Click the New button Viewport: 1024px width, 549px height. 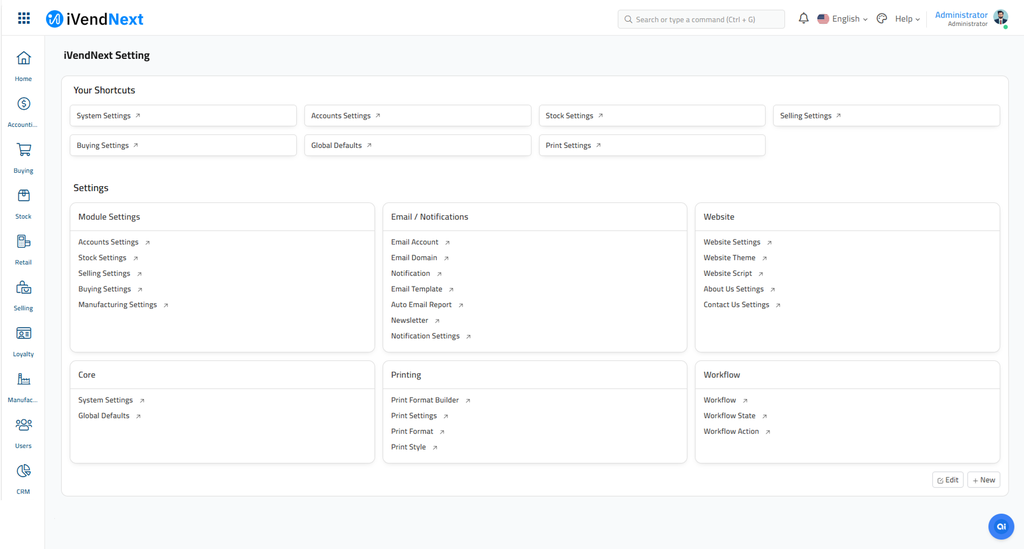pyautogui.click(x=984, y=480)
